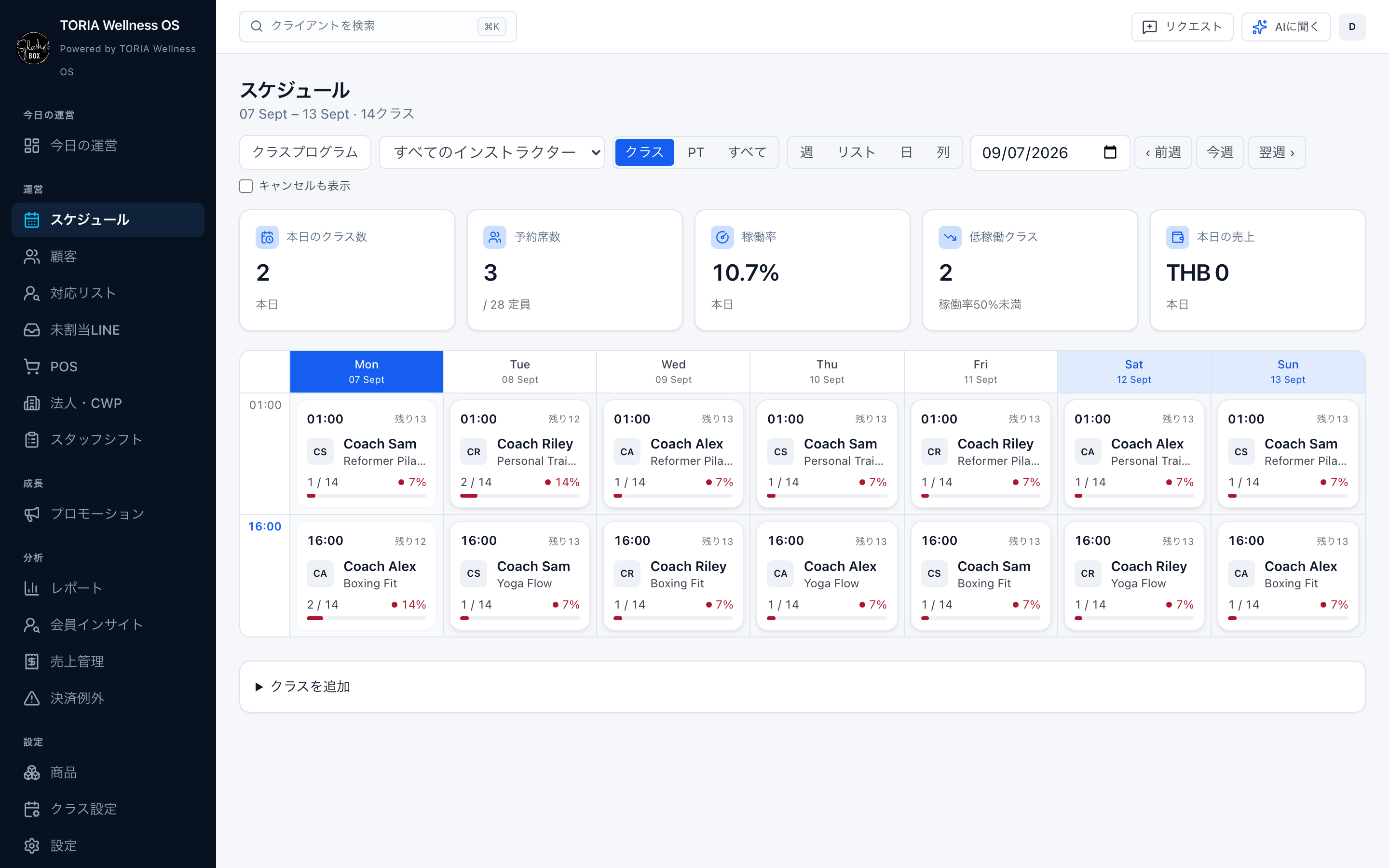Screen dimensions: 1389x868
Task: Open すべてのインストラクター dropdown
Action: point(492,152)
